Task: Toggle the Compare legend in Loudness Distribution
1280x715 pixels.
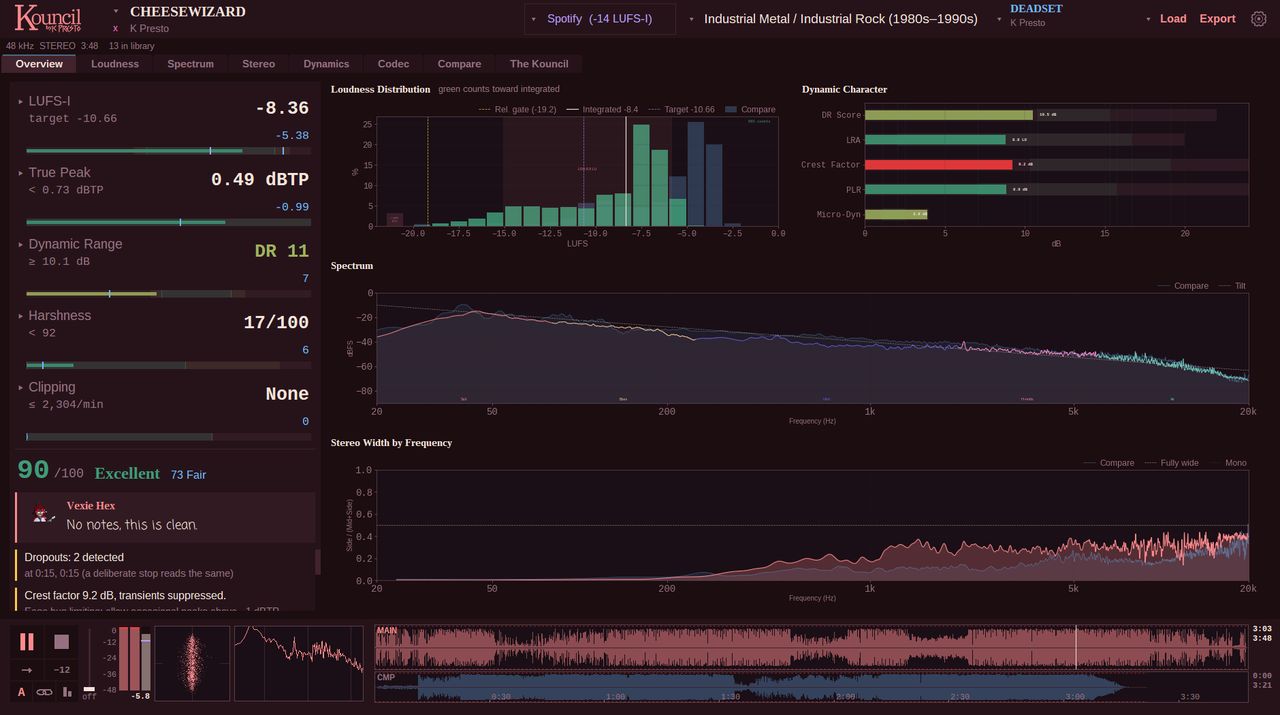Action: point(750,109)
